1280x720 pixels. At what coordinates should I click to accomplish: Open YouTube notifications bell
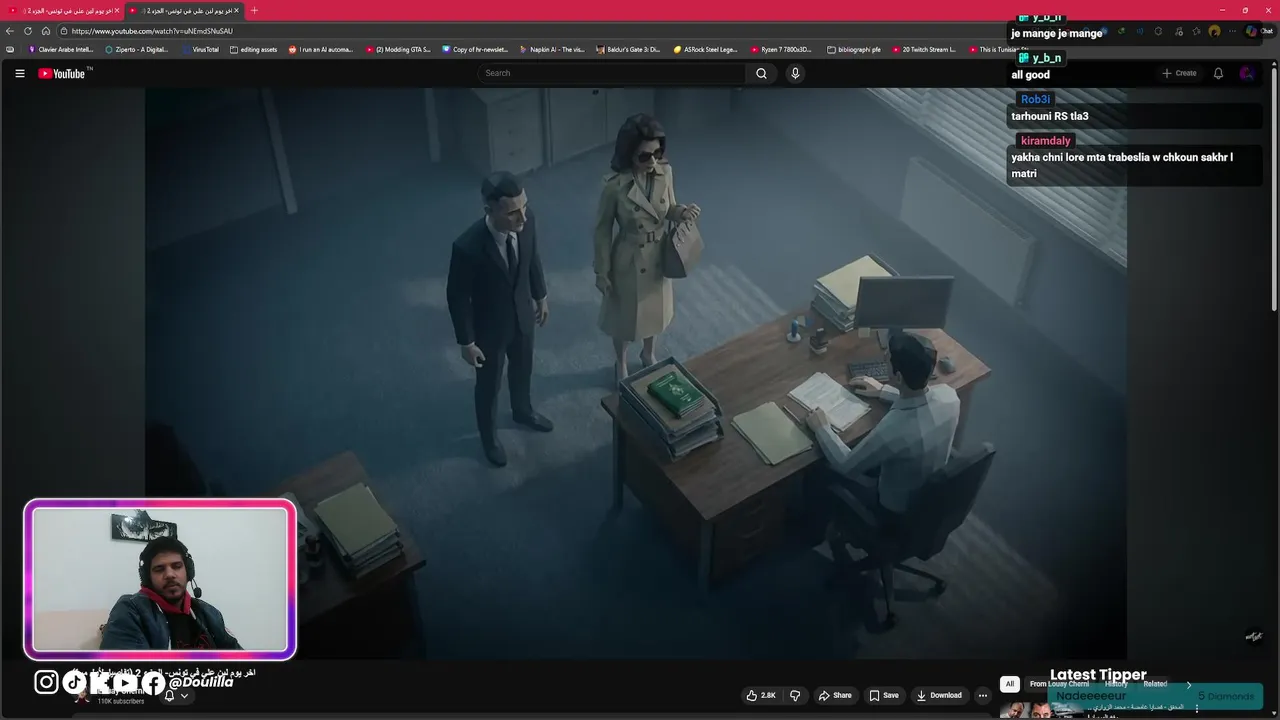[x=1218, y=73]
